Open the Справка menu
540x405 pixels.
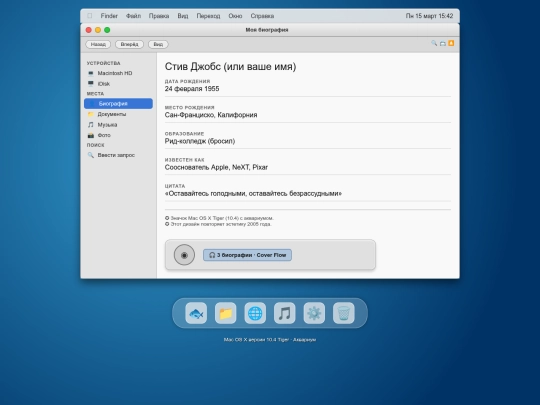pyautogui.click(x=262, y=16)
